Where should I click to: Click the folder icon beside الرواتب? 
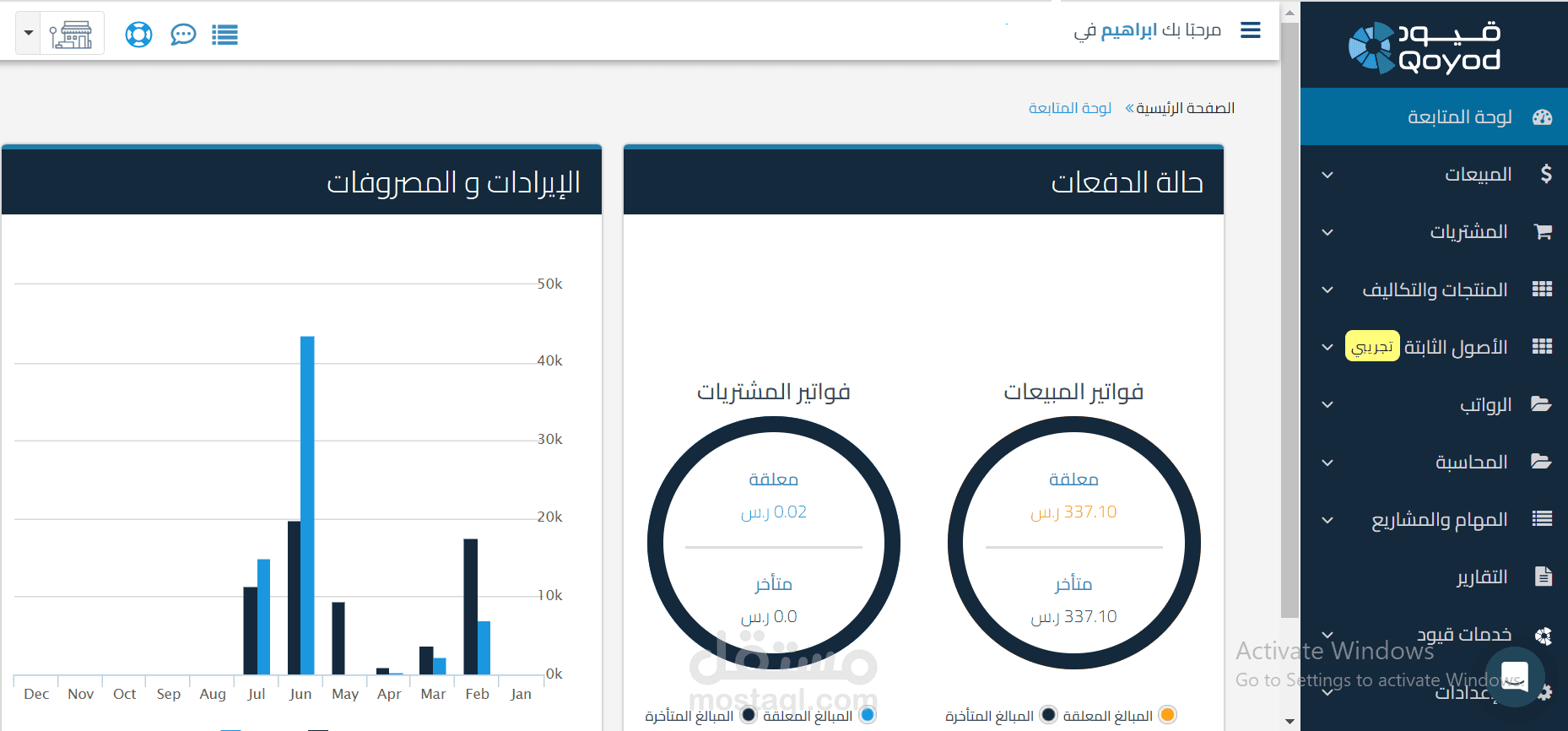pos(1542,403)
